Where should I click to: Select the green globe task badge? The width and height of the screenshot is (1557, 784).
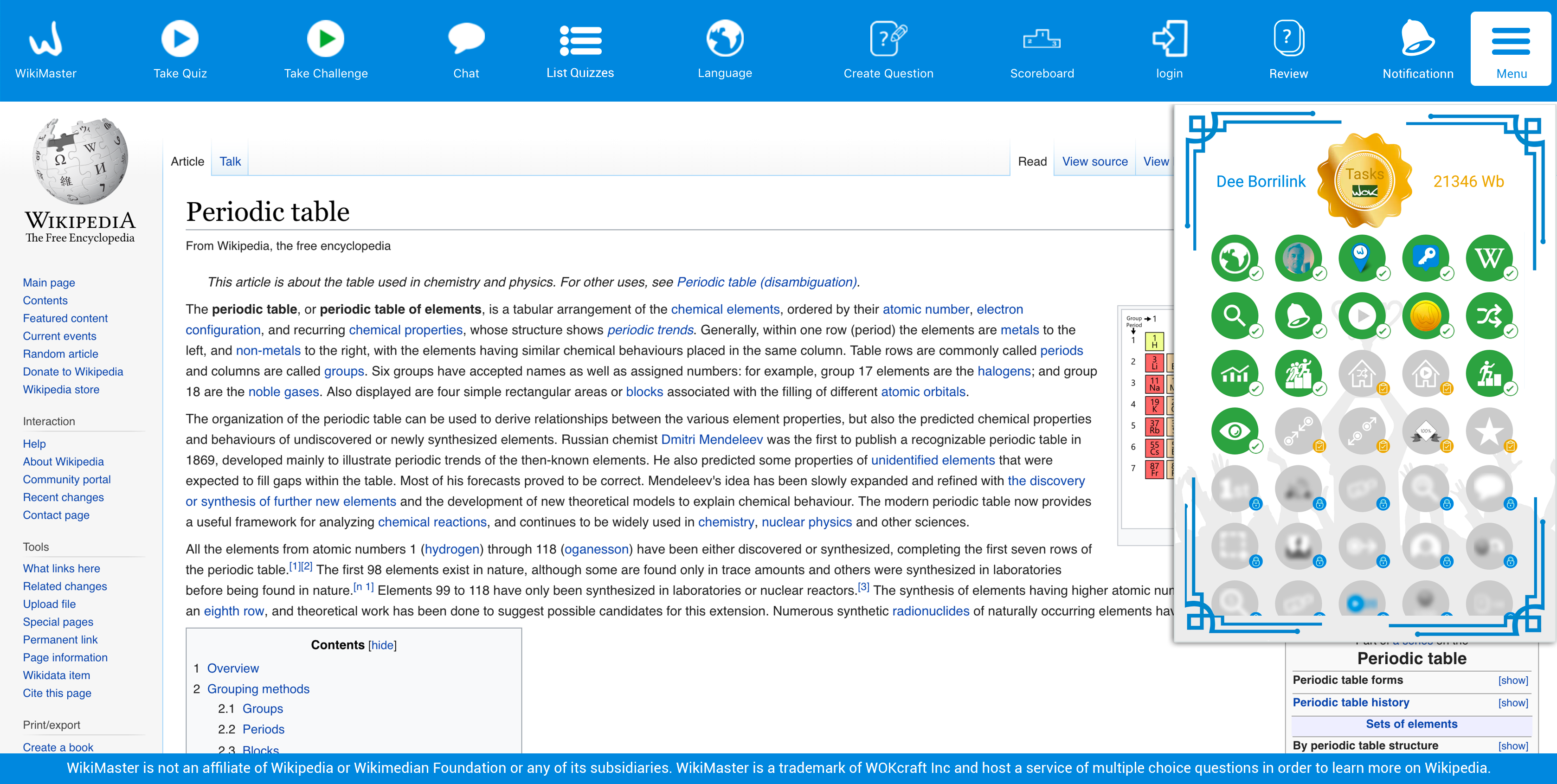tap(1234, 258)
